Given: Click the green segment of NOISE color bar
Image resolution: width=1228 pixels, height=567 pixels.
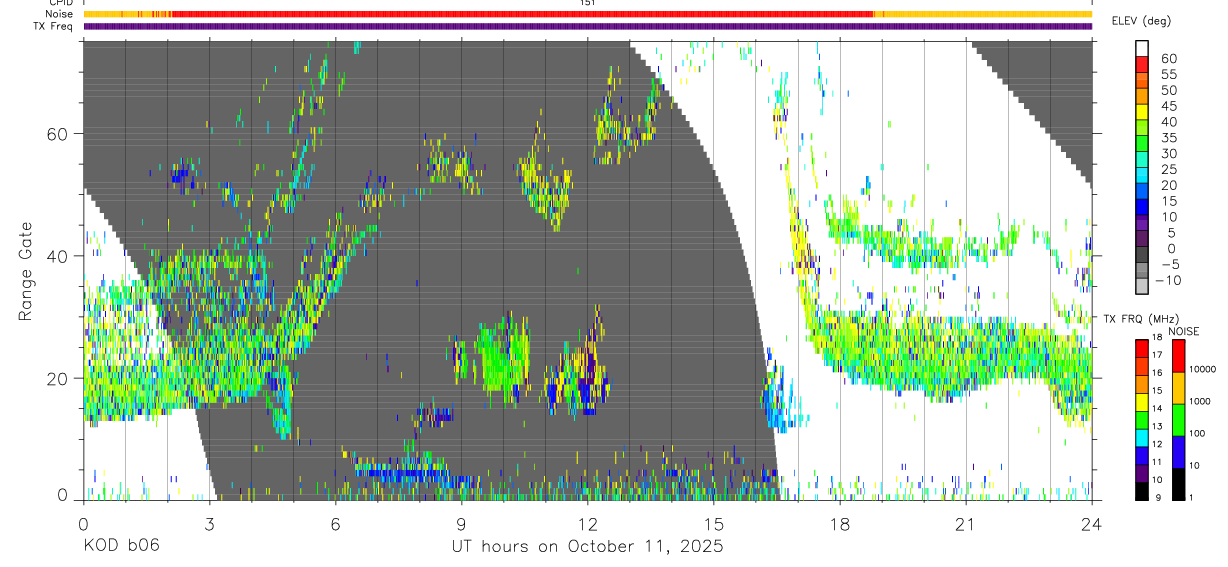Looking at the screenshot, I should [1178, 420].
